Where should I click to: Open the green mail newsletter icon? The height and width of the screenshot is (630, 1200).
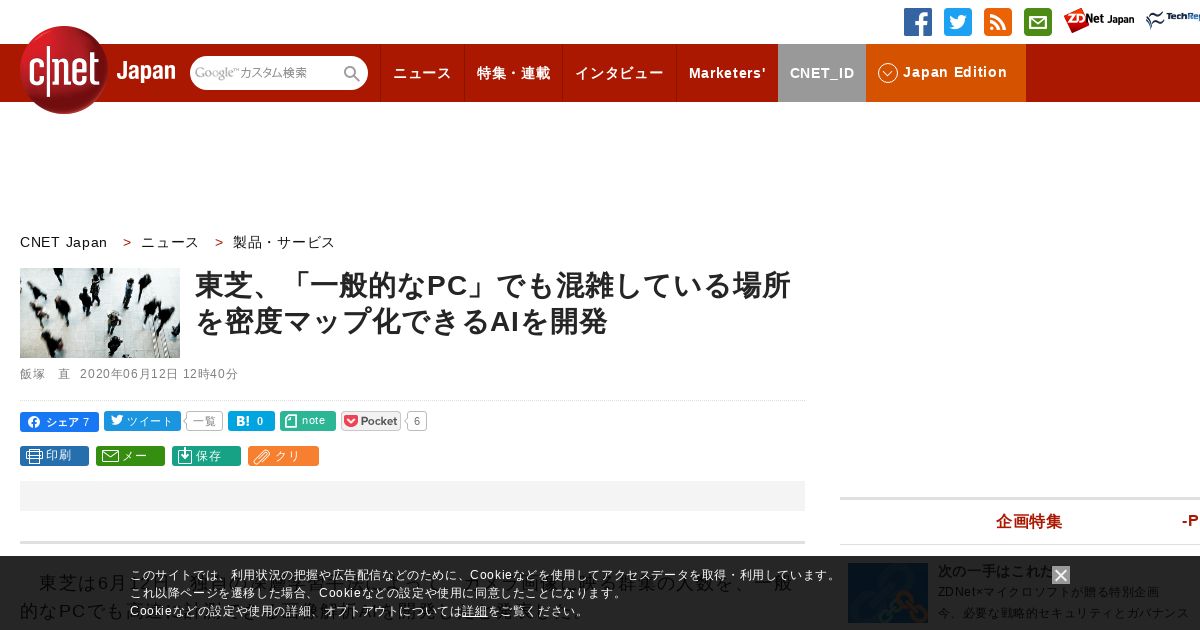pyautogui.click(x=1038, y=22)
